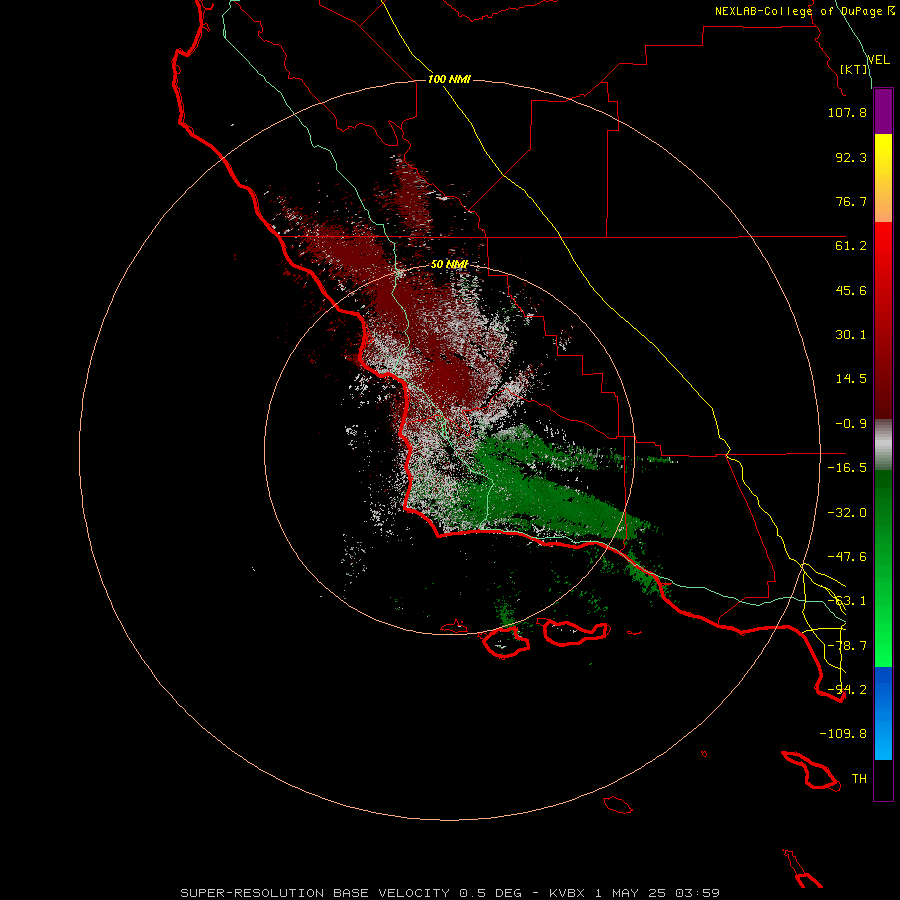Click the -109.8 legend value
Image resolution: width=900 pixels, height=900 pixels.
pos(843,734)
